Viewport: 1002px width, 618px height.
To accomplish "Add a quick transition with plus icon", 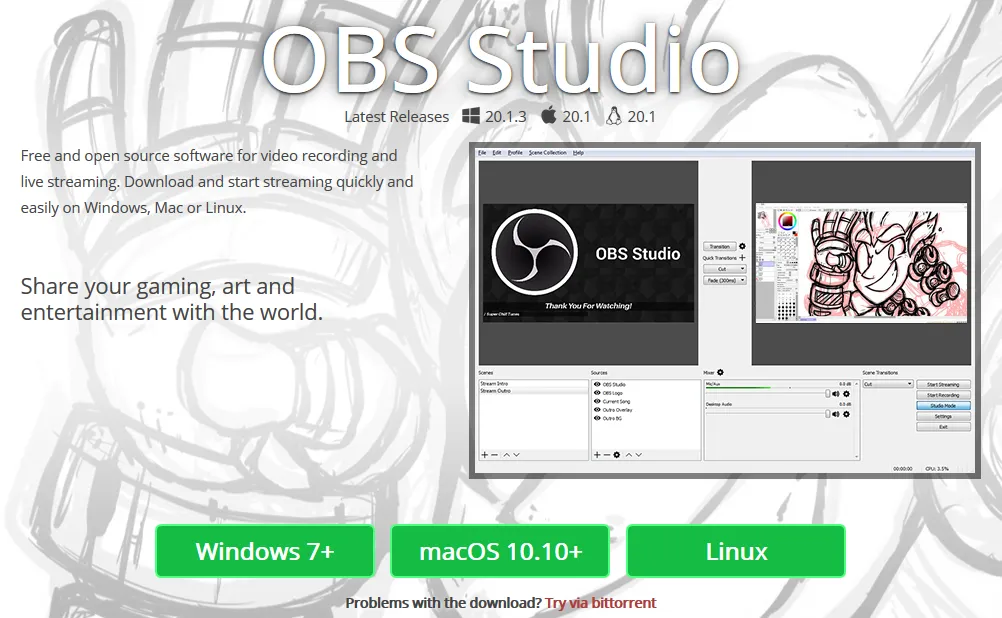I will (742, 258).
